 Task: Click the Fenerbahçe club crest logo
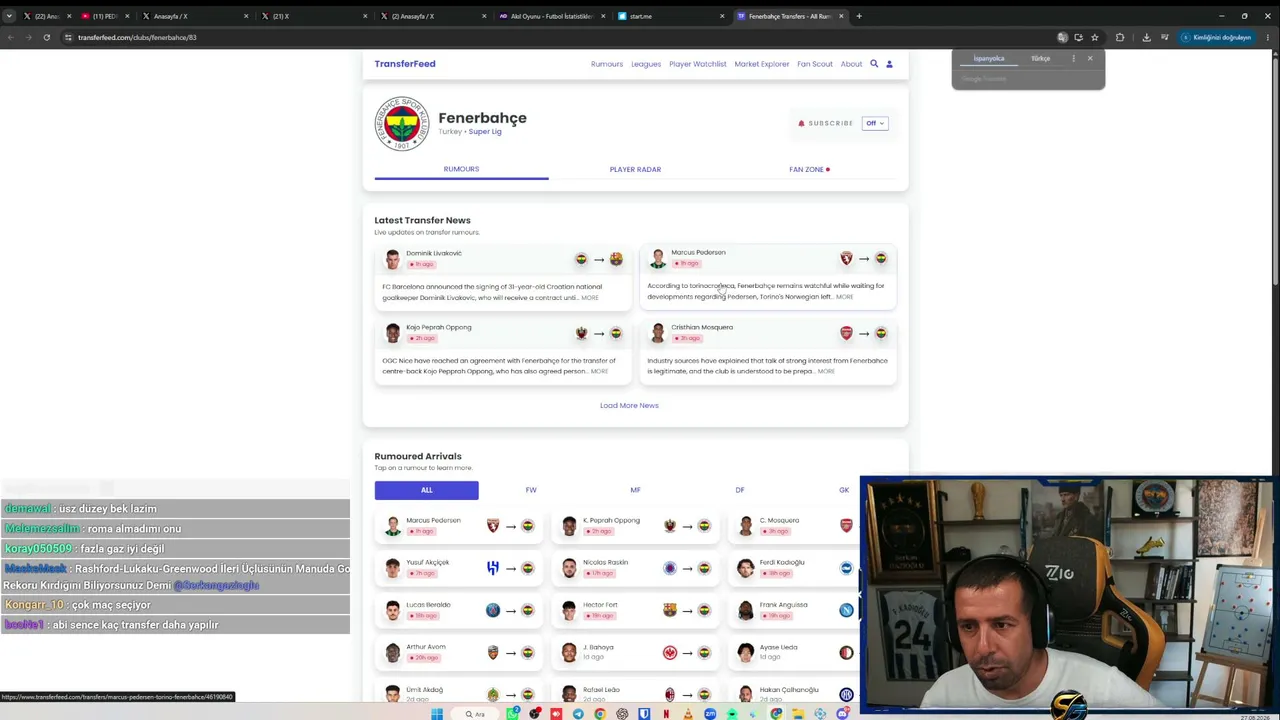point(402,124)
